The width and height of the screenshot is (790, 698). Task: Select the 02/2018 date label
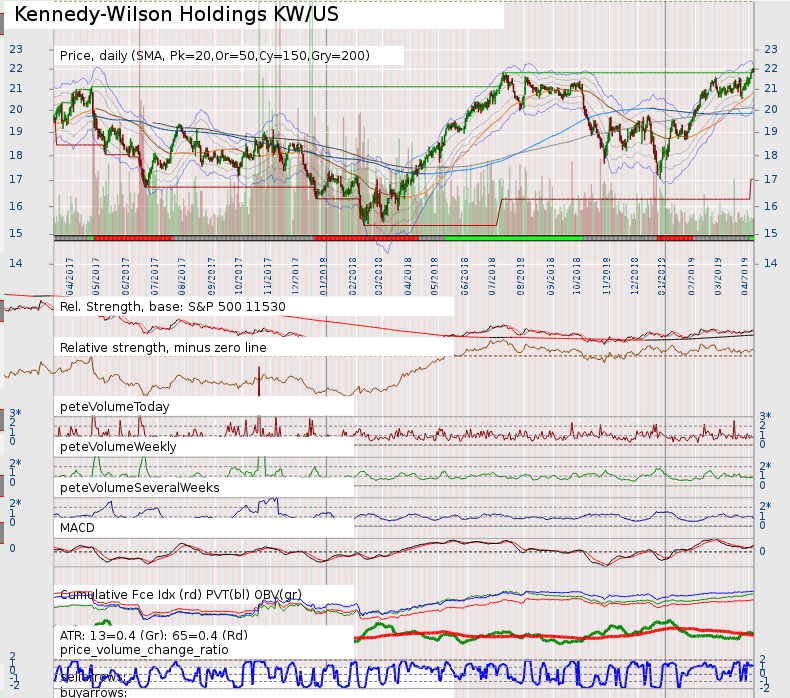[x=352, y=276]
